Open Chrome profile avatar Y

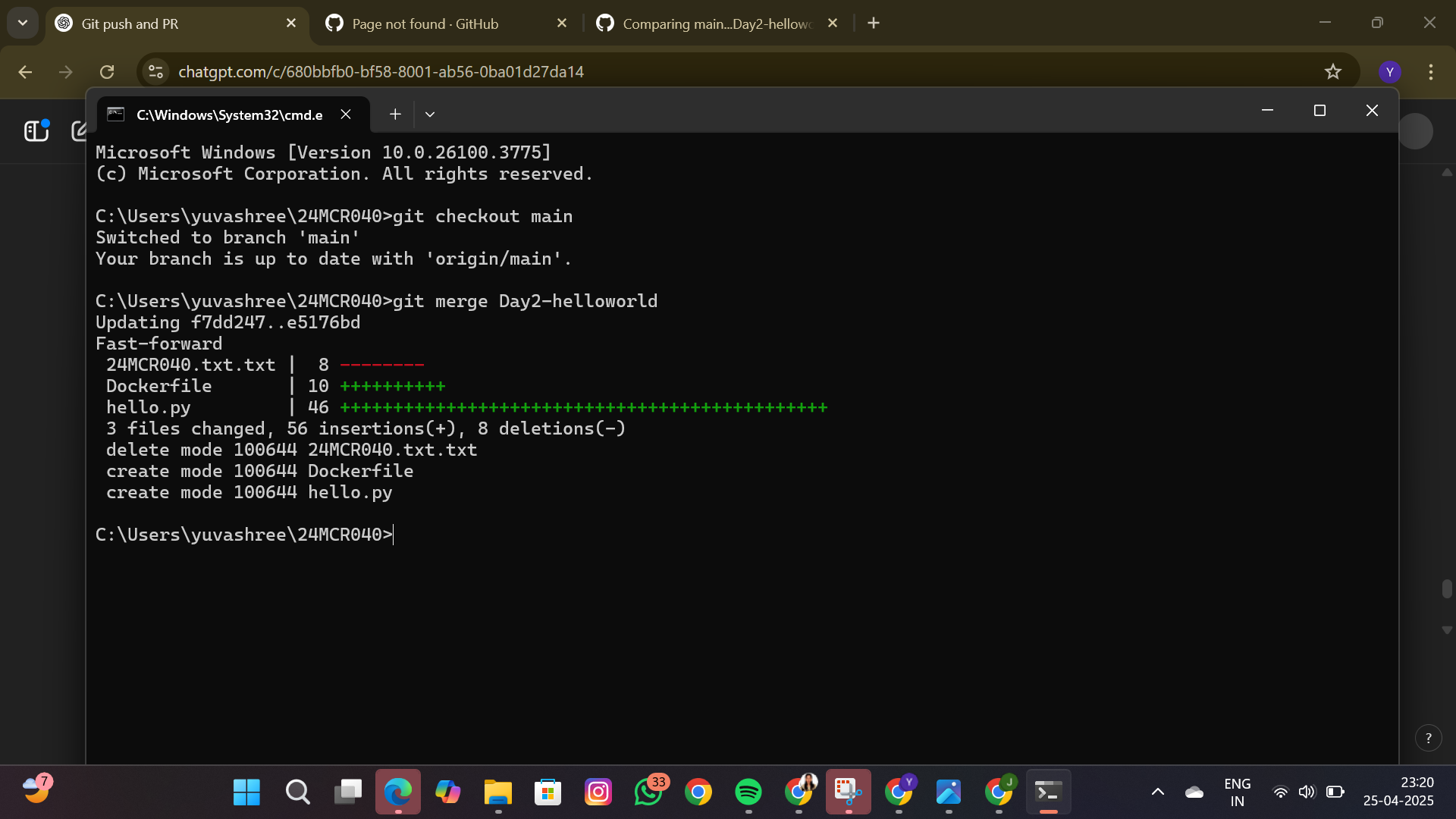coord(1389,71)
